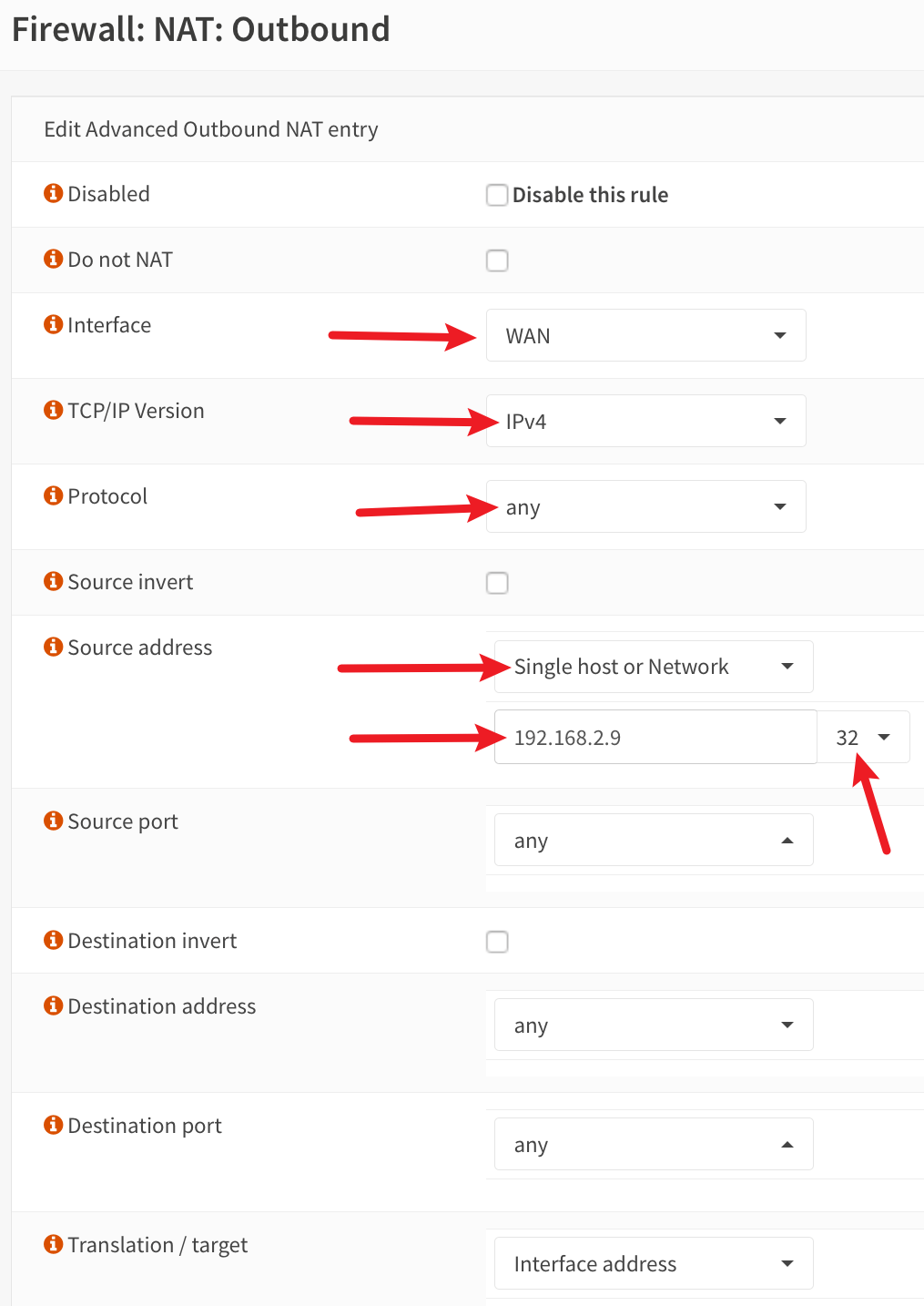This screenshot has height=1306, width=924.
Task: Click the Protocol info icon
Action: pyautogui.click(x=54, y=495)
